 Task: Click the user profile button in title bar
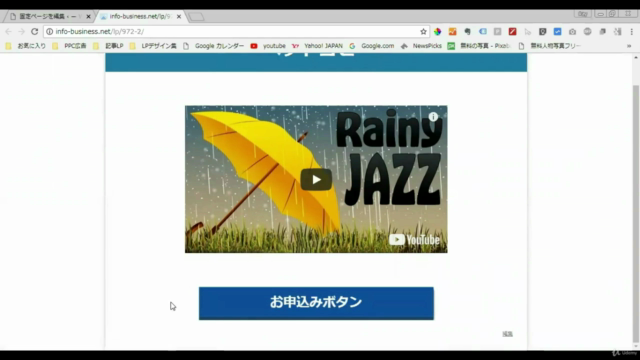[582, 14]
